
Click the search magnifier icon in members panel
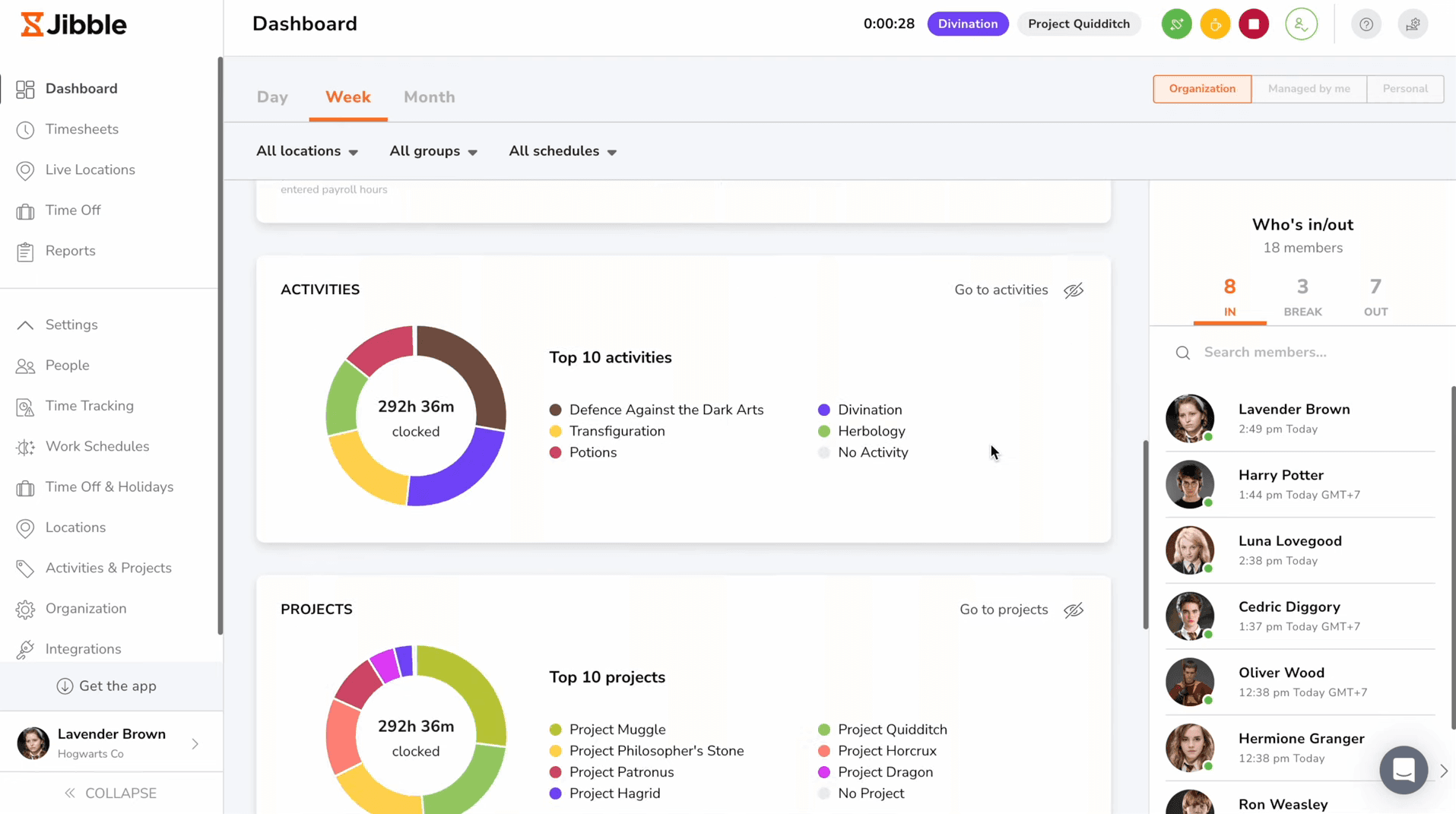click(1182, 353)
